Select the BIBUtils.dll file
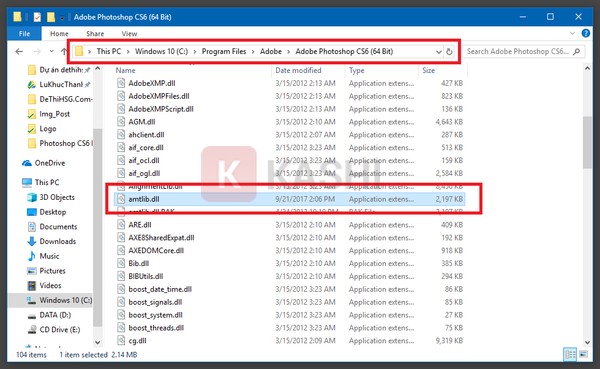Viewport: 600px width, 369px height. tap(145, 276)
